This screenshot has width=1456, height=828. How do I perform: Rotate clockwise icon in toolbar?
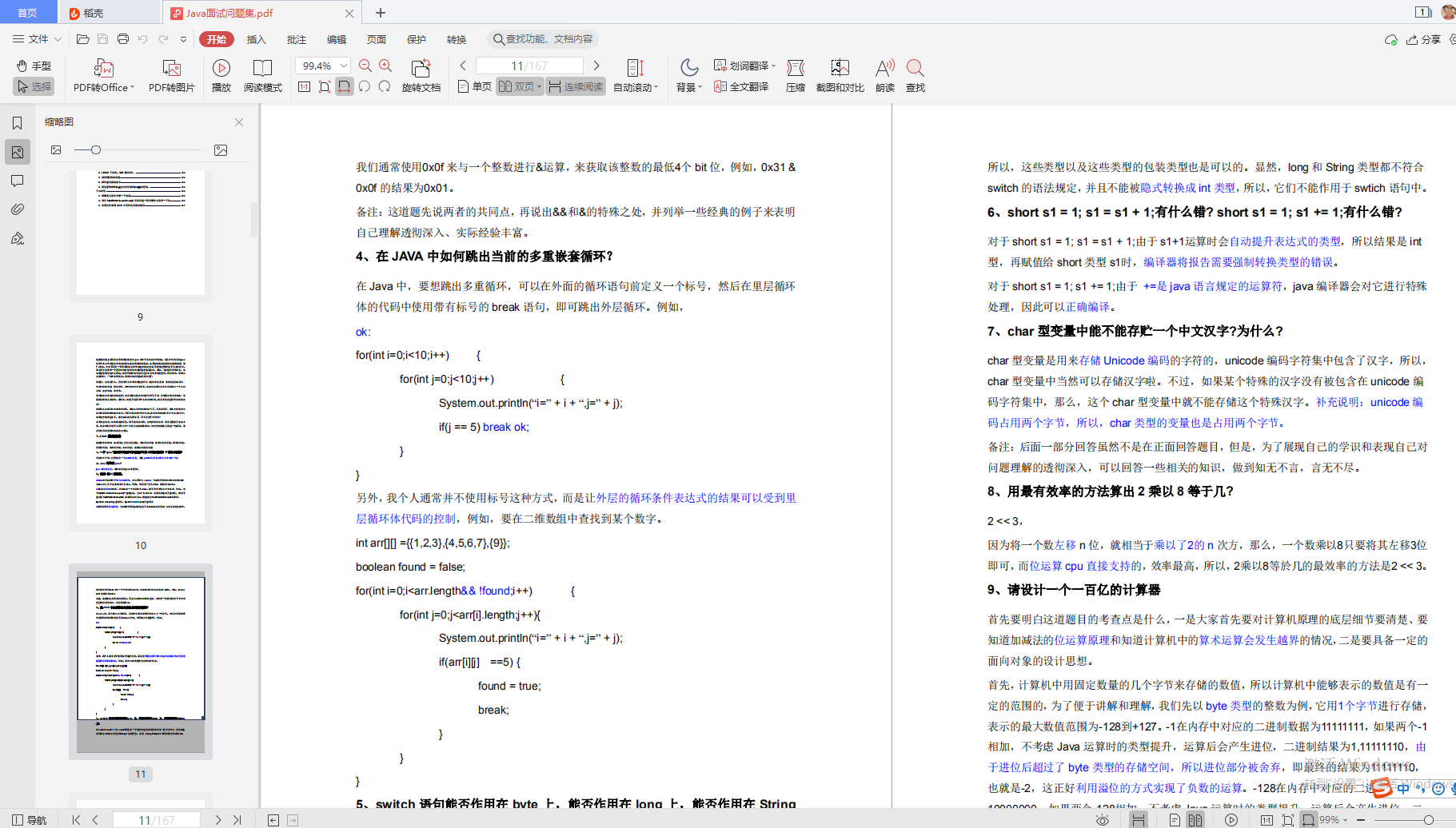click(385, 86)
